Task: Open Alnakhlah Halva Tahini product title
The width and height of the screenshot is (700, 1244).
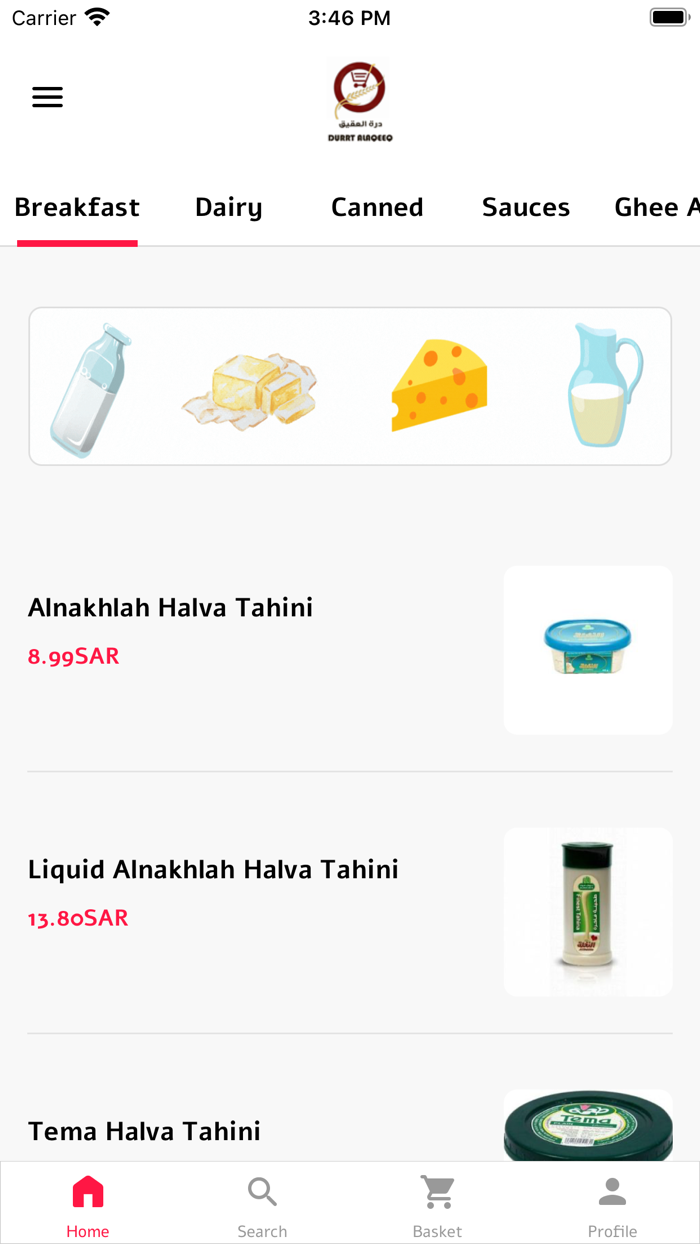Action: point(170,607)
